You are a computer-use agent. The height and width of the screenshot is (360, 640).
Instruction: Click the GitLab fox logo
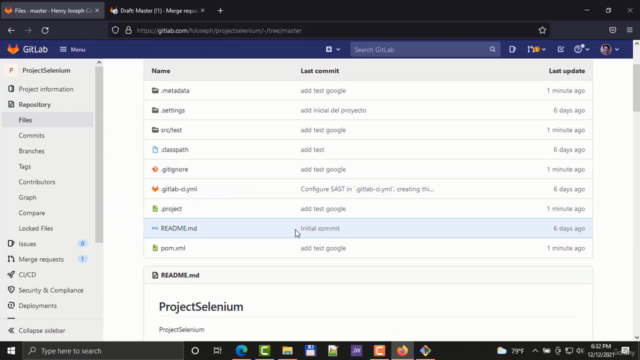13,49
